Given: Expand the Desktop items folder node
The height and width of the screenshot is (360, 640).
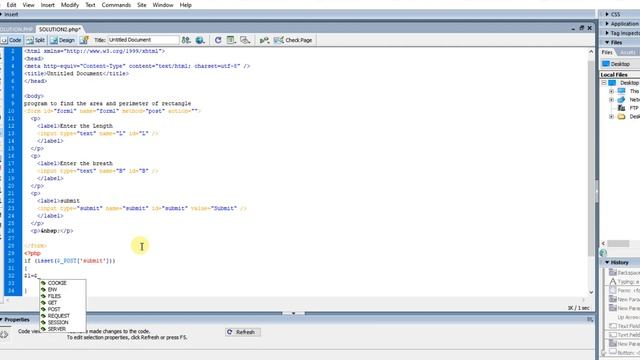Looking at the screenshot, I should point(611,117).
